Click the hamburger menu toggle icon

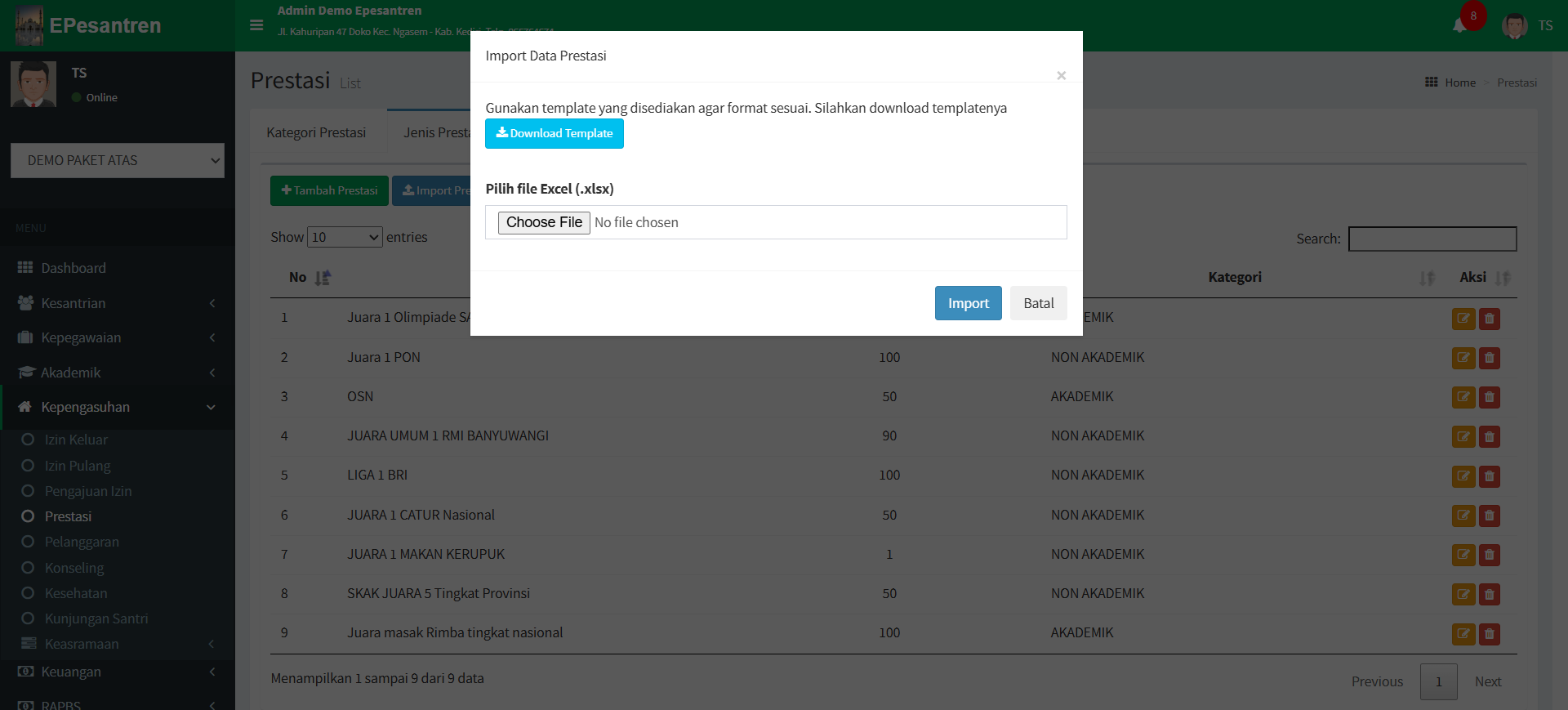point(256,25)
